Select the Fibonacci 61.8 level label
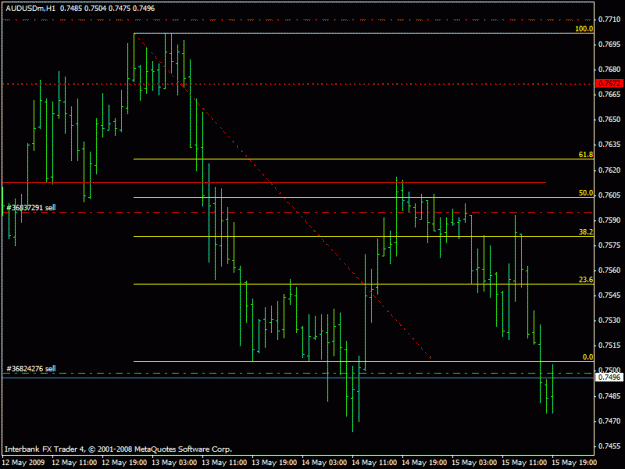The width and height of the screenshot is (625, 469). pos(586,155)
